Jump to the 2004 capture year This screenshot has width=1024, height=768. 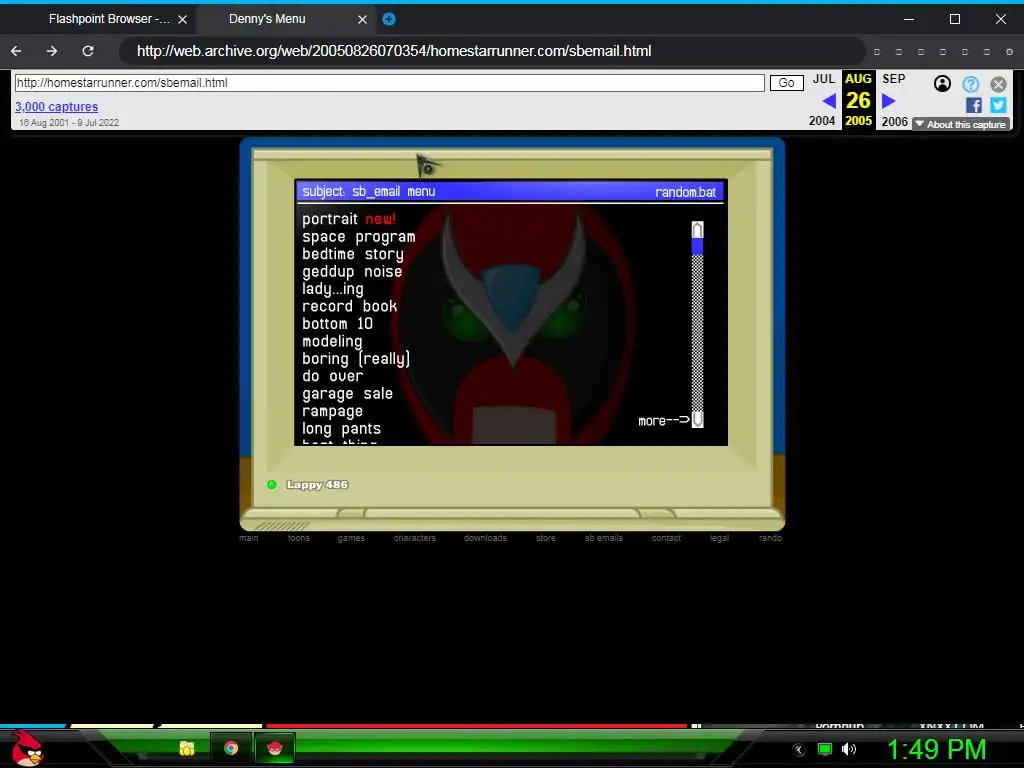coord(822,121)
